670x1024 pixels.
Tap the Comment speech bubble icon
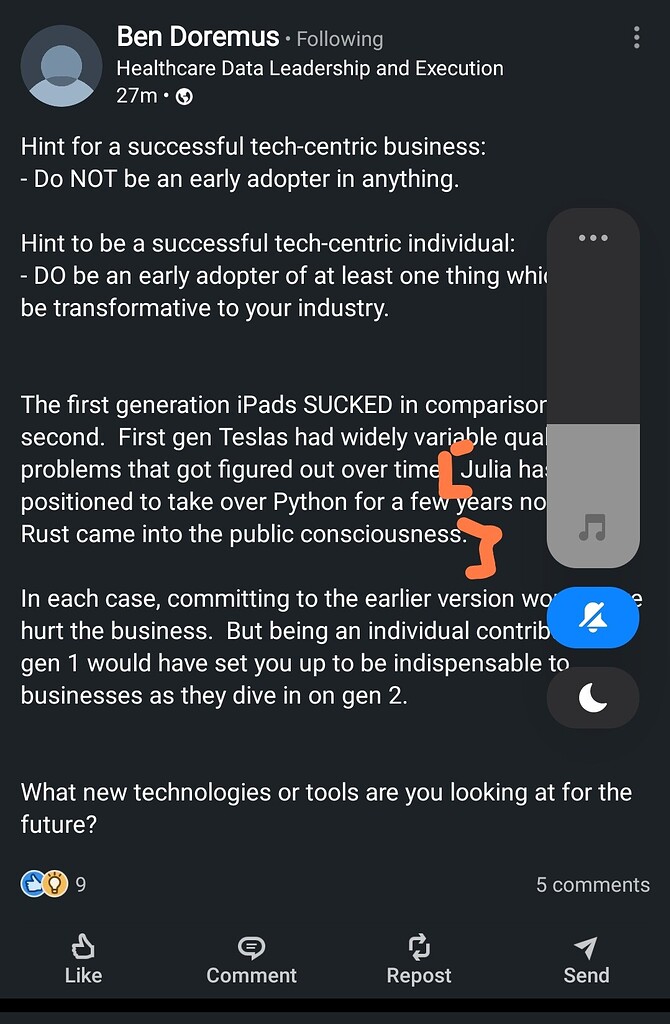[251, 945]
